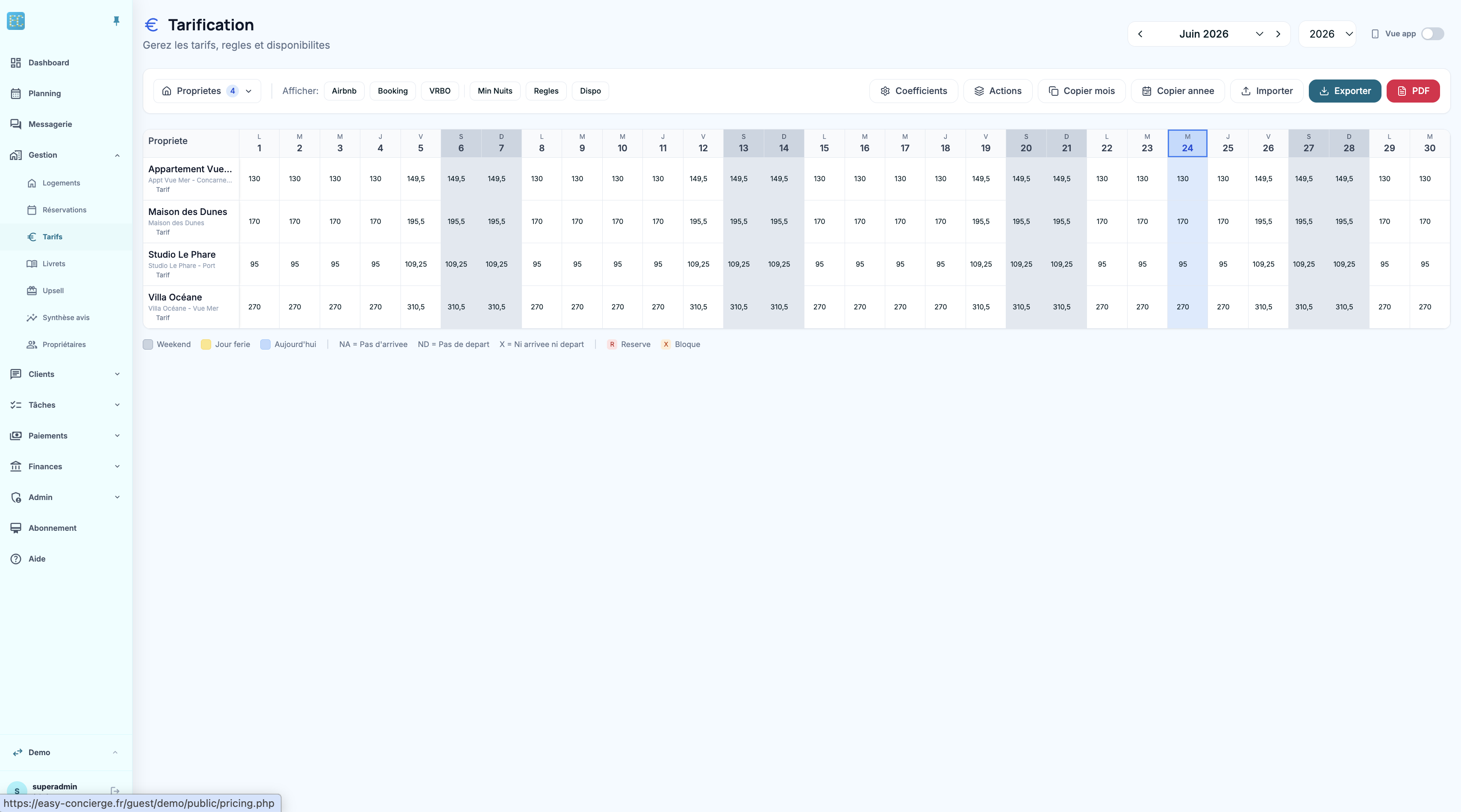Click the Planning calendar icon
Screen dimensions: 1461x812
tap(16, 94)
